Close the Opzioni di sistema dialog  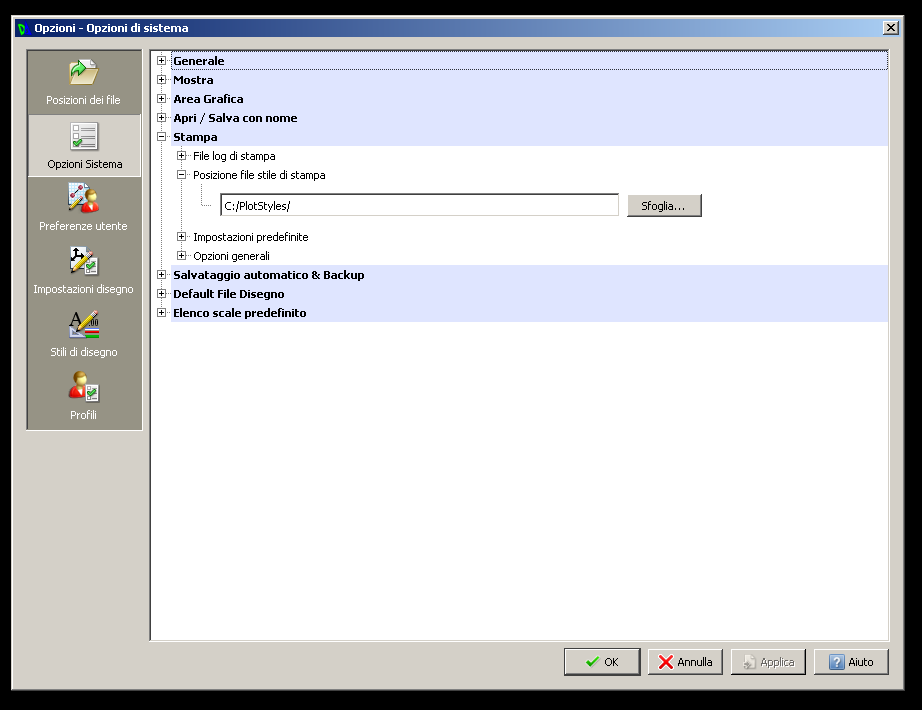coord(890,28)
